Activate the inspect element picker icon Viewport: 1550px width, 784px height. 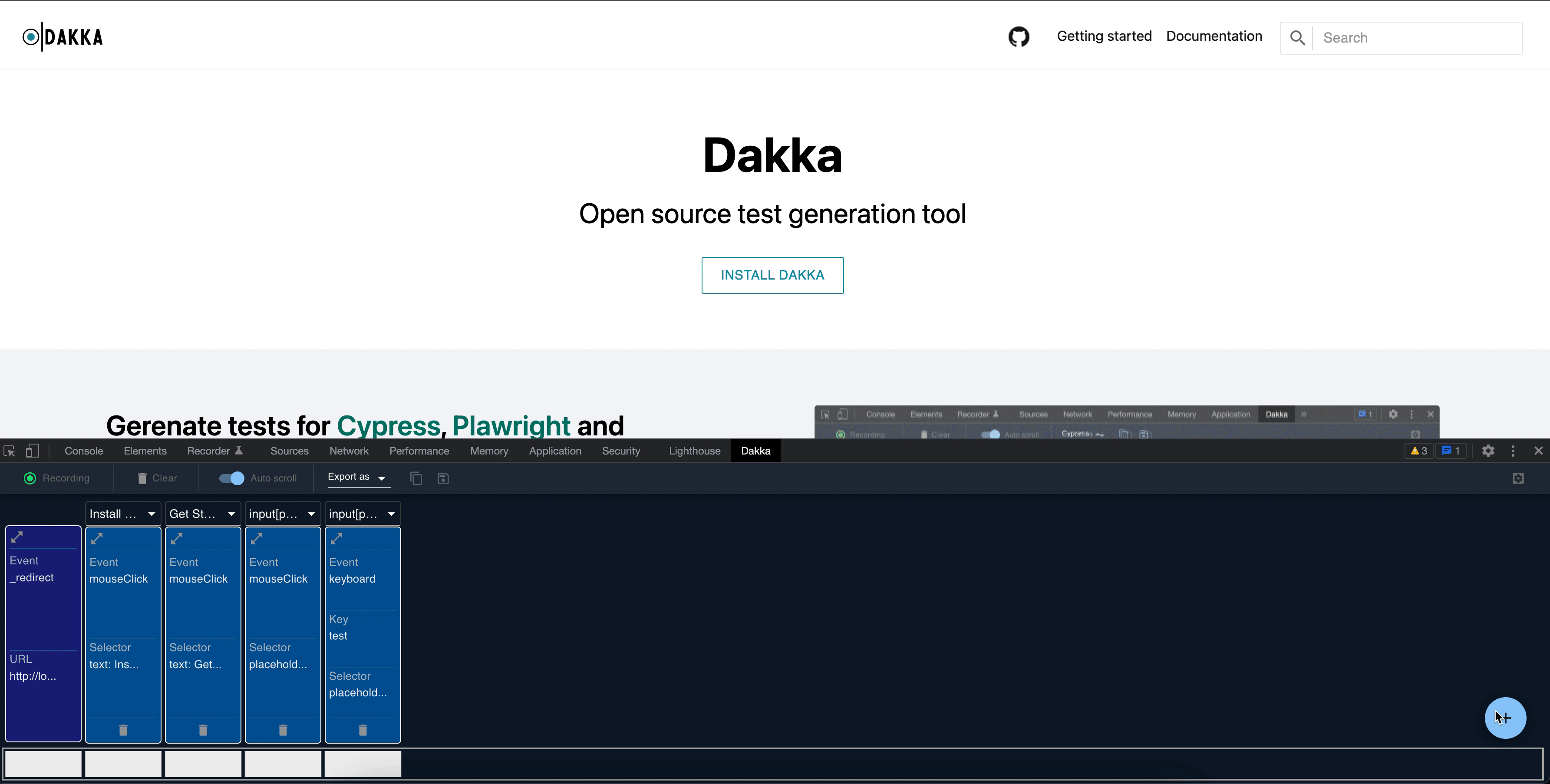pyautogui.click(x=10, y=451)
